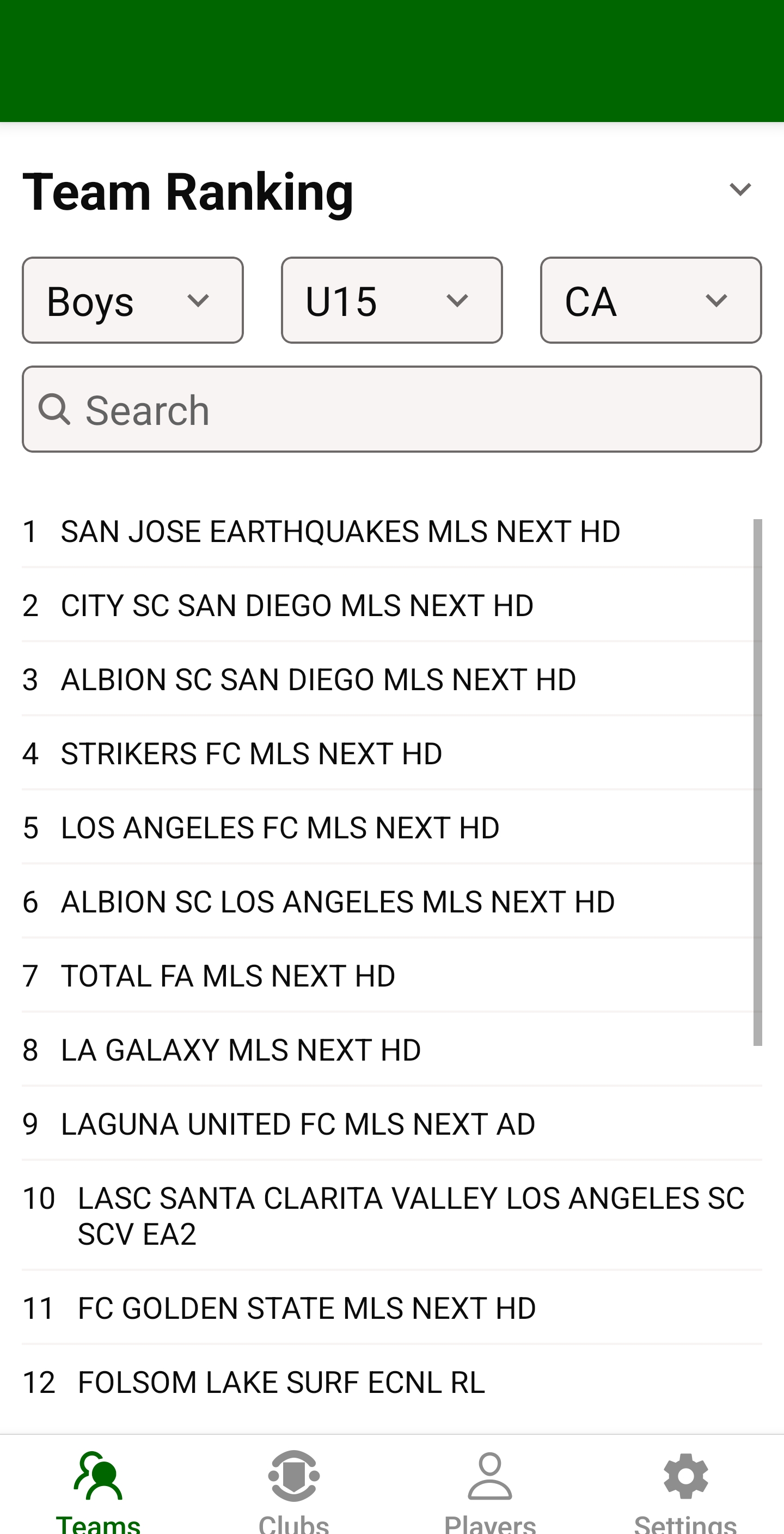Click the team list vertical scrollbar

click(757, 781)
